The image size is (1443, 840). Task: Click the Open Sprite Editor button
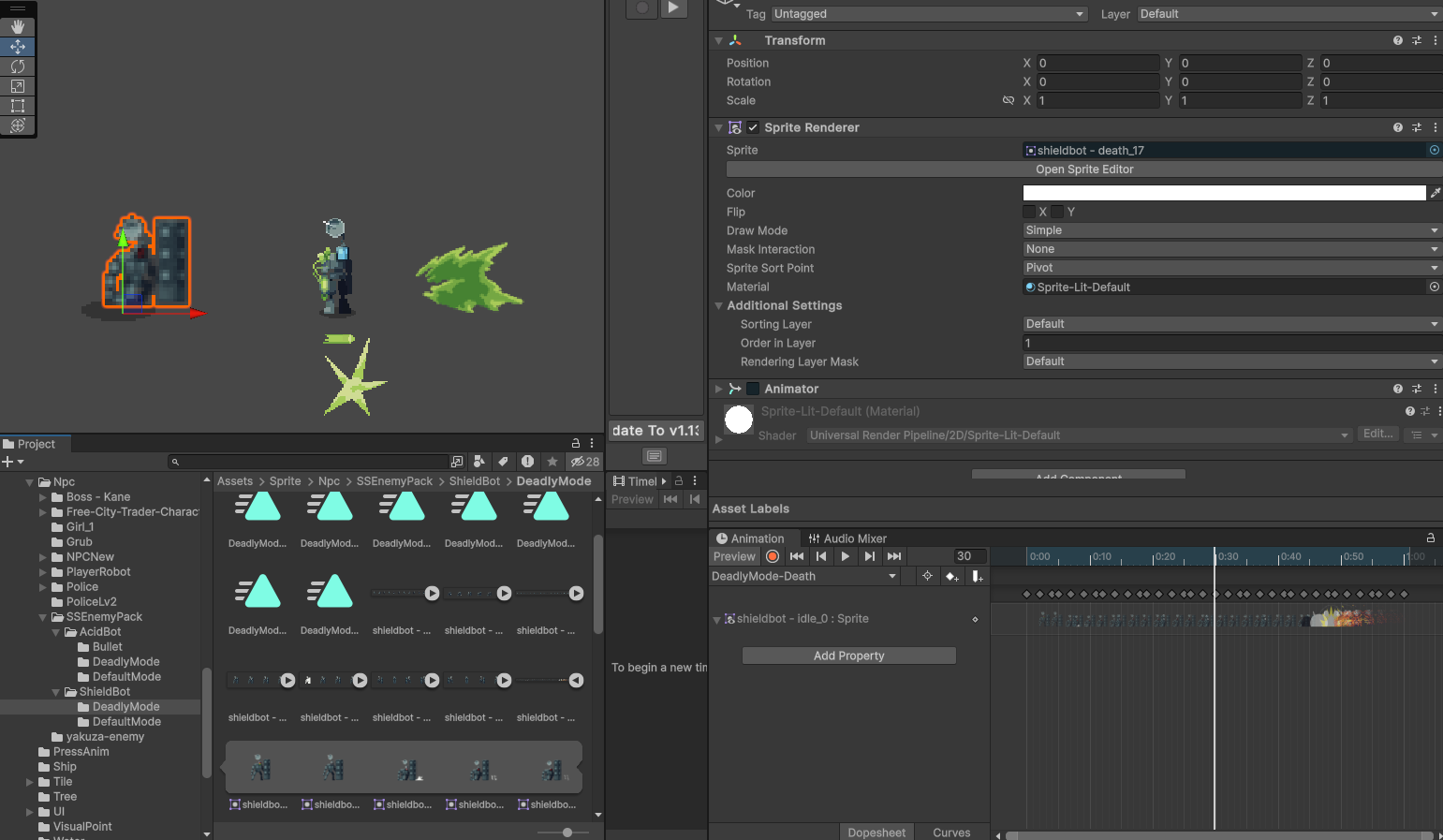pyautogui.click(x=1083, y=169)
